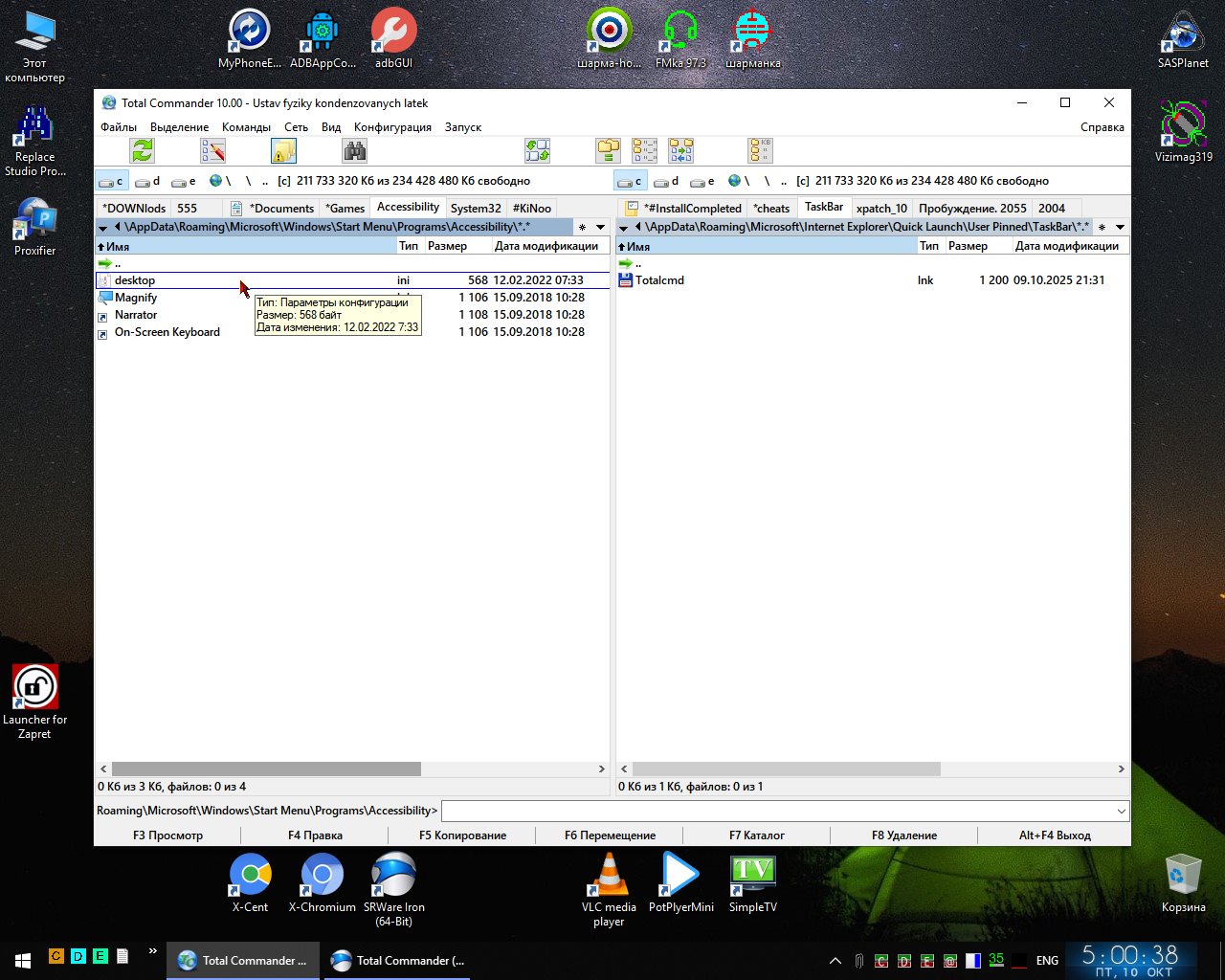
Task: Open the VLC media player desktop shortcut
Action: (609, 879)
